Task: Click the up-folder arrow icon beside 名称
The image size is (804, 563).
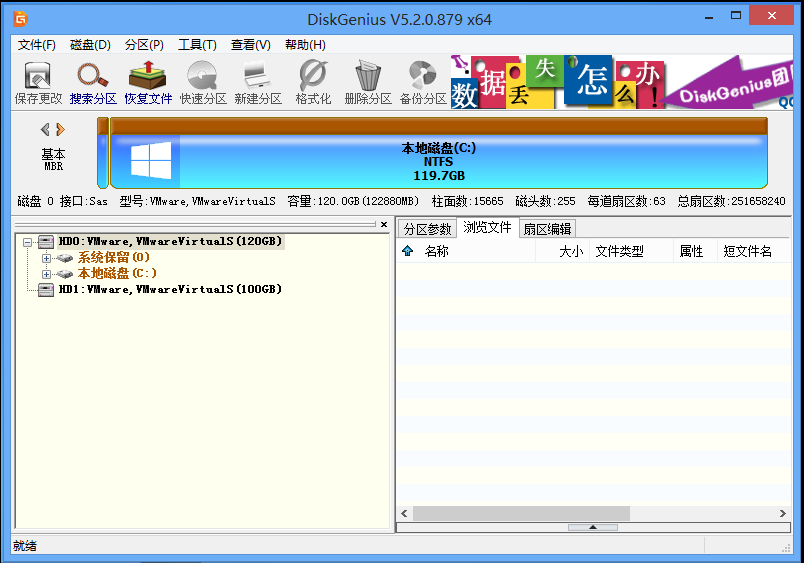Action: click(408, 251)
